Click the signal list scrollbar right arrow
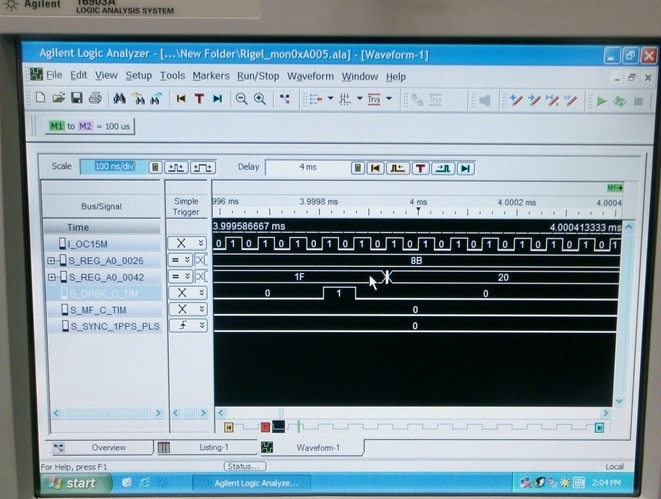 pos(158,413)
